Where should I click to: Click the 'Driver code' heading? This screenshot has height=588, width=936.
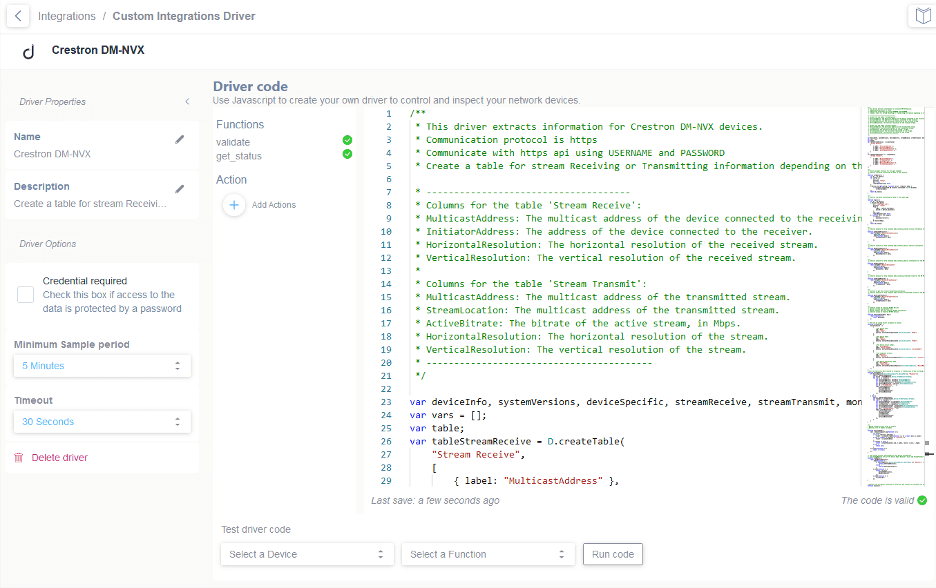(x=251, y=87)
